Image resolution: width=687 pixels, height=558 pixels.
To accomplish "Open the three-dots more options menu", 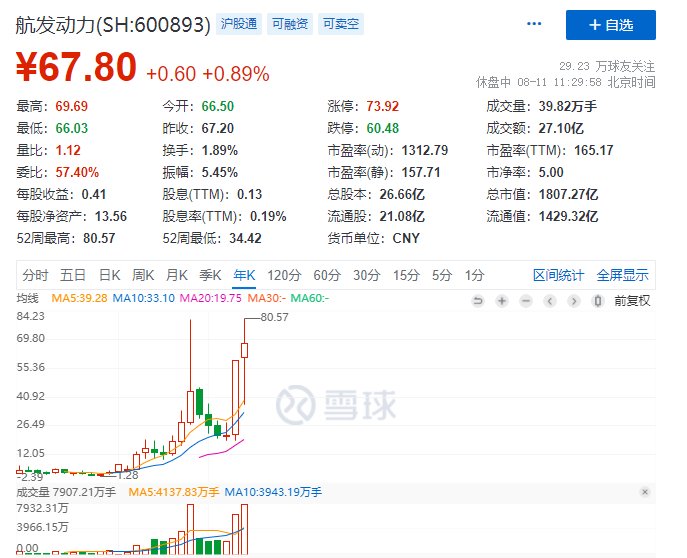I will point(534,24).
